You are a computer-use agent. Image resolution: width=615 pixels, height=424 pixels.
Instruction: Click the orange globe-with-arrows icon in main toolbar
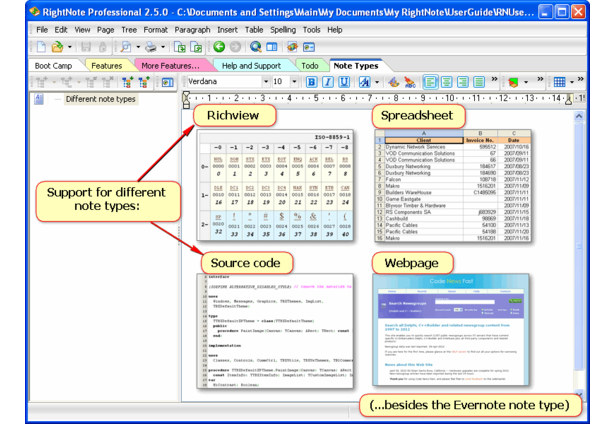click(292, 47)
